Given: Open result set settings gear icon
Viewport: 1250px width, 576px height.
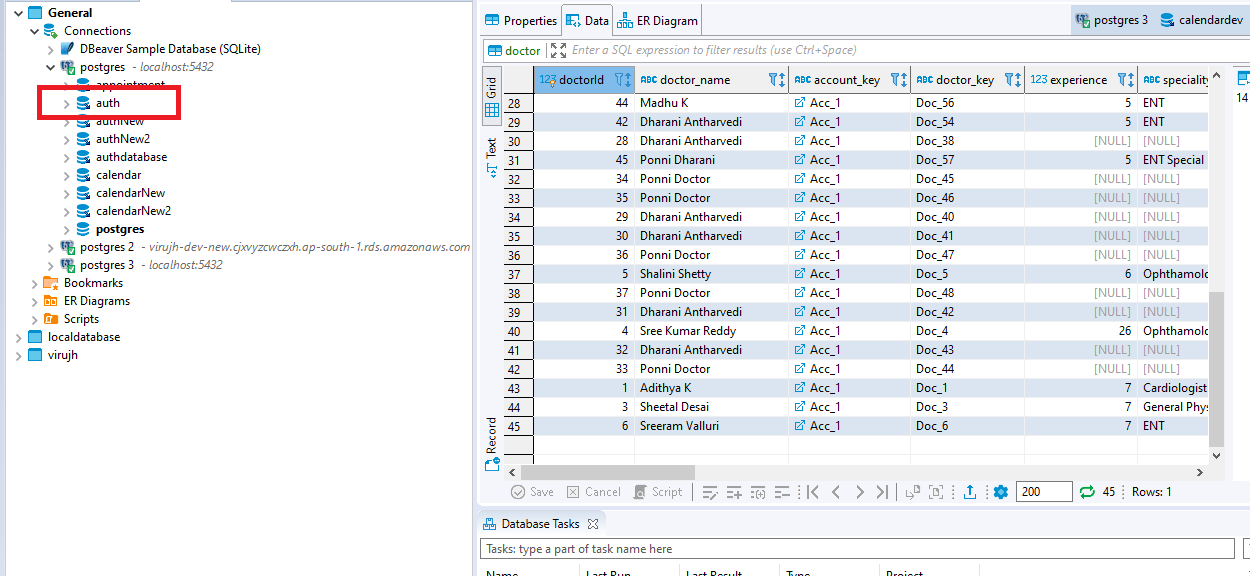Looking at the screenshot, I should pos(1000,492).
